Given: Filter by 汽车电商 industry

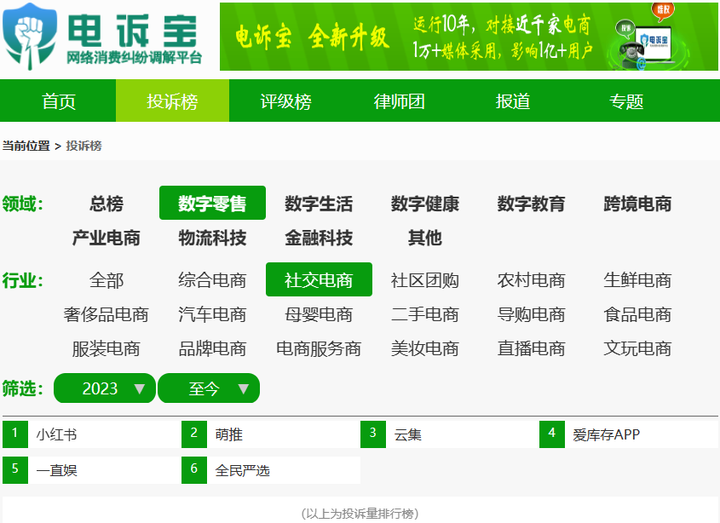Looking at the screenshot, I should 212,315.
